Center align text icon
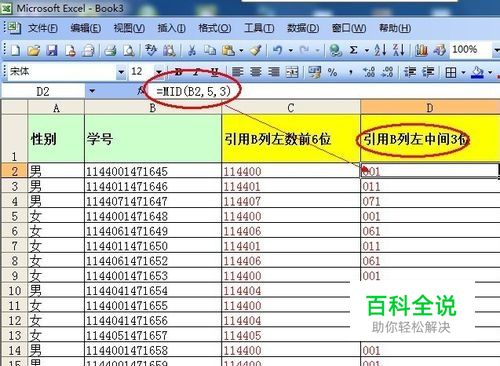This screenshot has height=366, width=500. click(256, 72)
